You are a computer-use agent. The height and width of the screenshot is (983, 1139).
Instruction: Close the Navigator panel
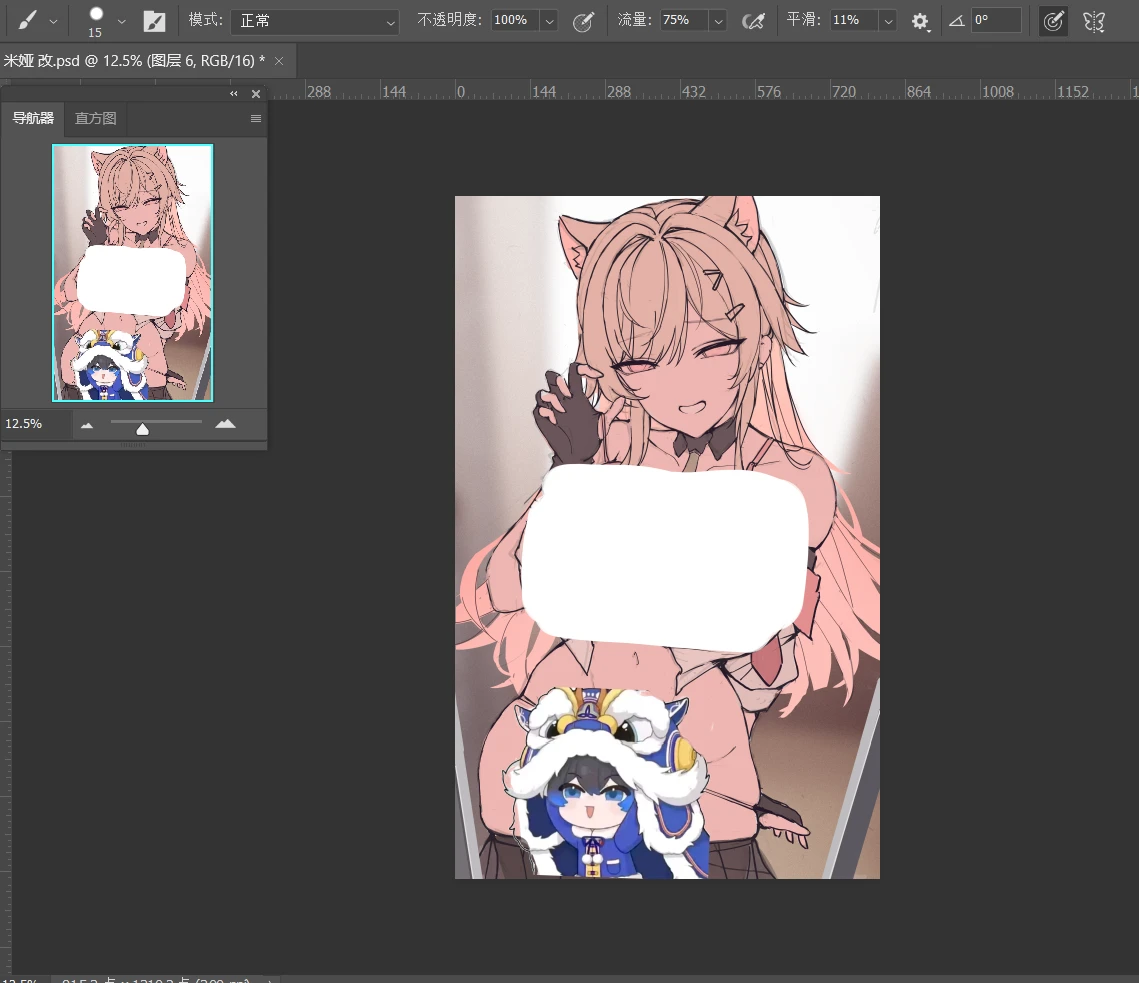click(x=256, y=94)
